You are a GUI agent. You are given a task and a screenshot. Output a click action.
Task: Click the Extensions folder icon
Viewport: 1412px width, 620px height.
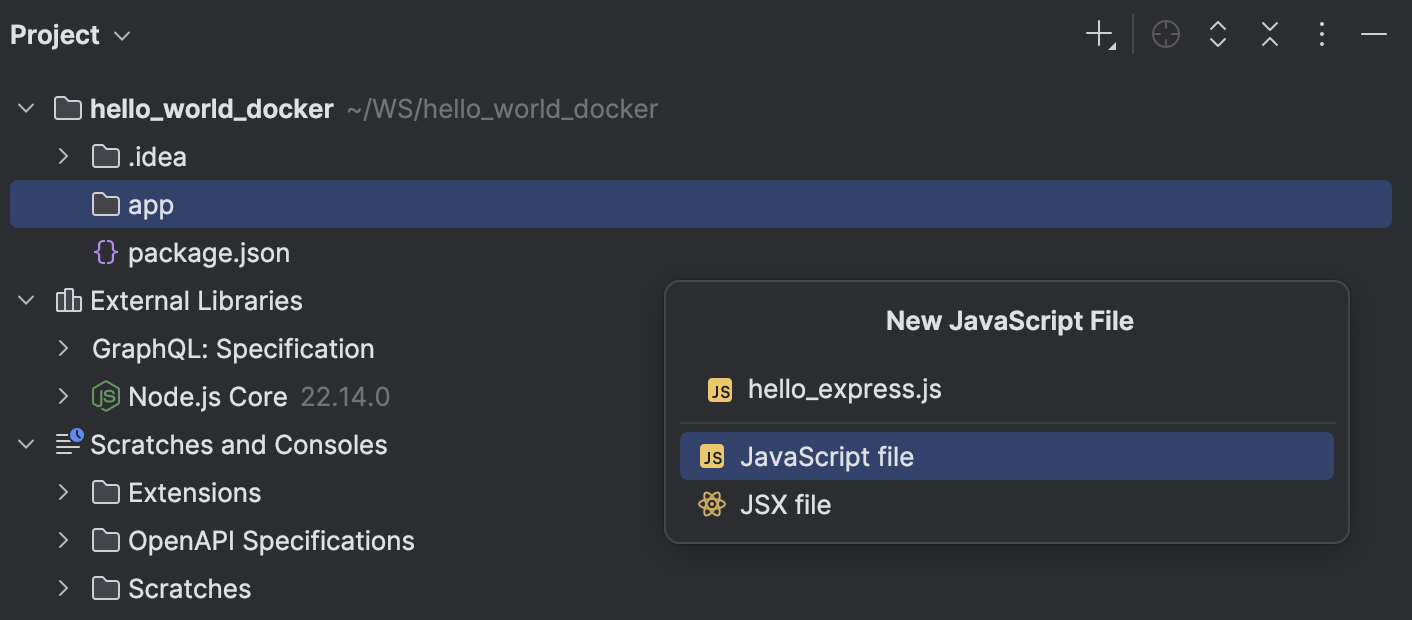[x=106, y=493]
